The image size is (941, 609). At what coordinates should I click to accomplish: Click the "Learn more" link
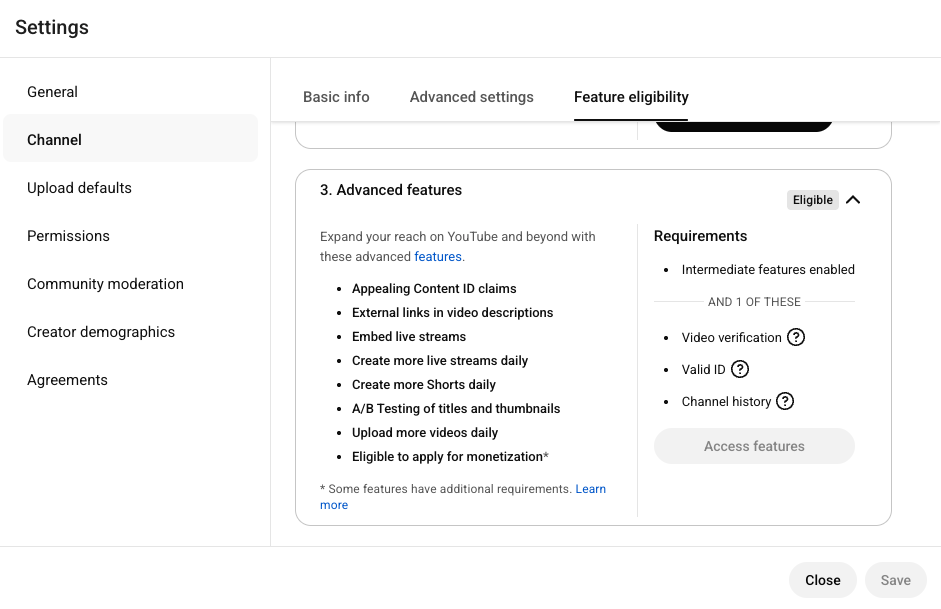point(590,489)
